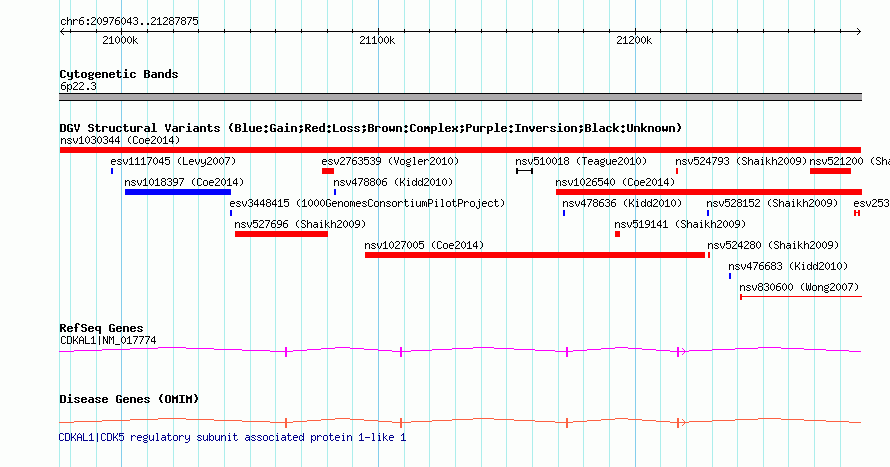
Task: Open the nsv524793 (Shaikh2009) label
Action: (x=741, y=161)
